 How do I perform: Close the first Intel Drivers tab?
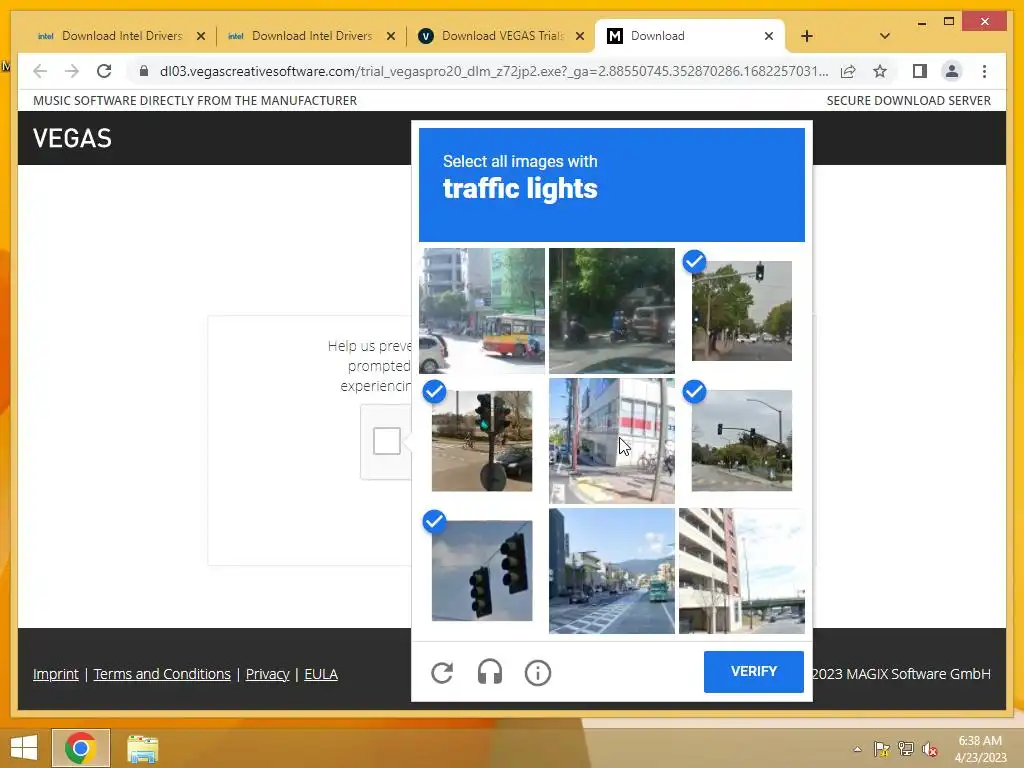(x=201, y=36)
